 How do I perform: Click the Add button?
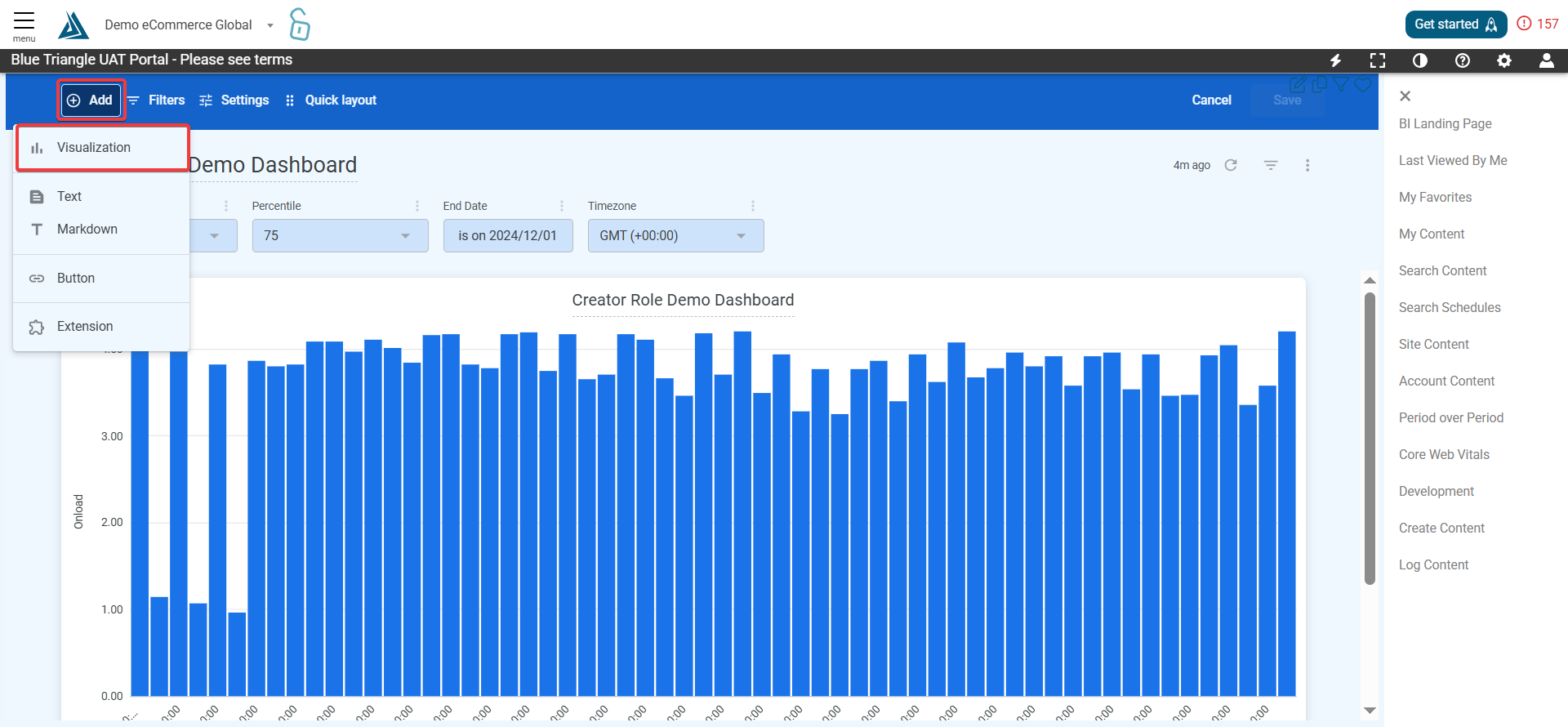pos(91,100)
